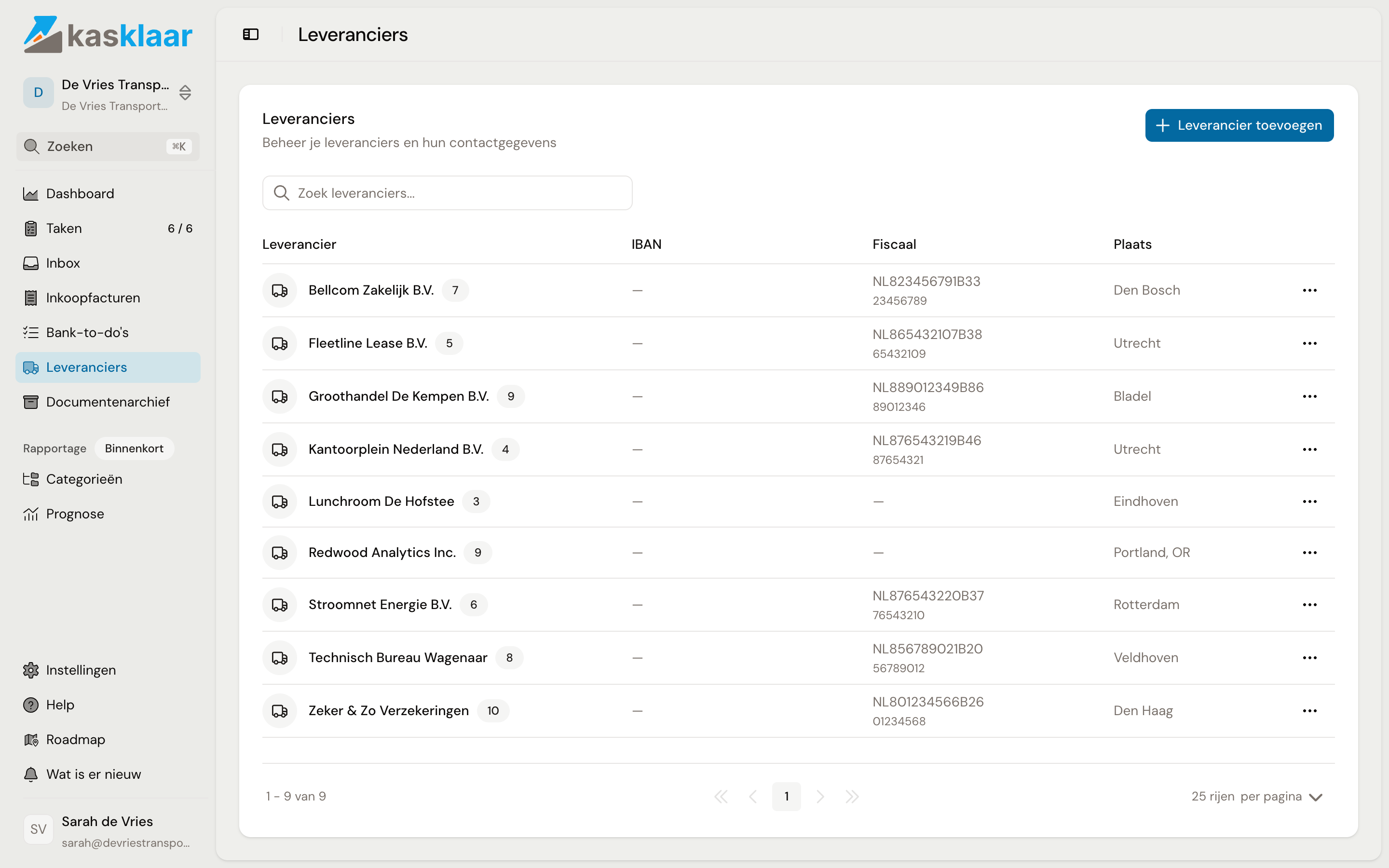Open Instellingen gear icon

point(30,670)
